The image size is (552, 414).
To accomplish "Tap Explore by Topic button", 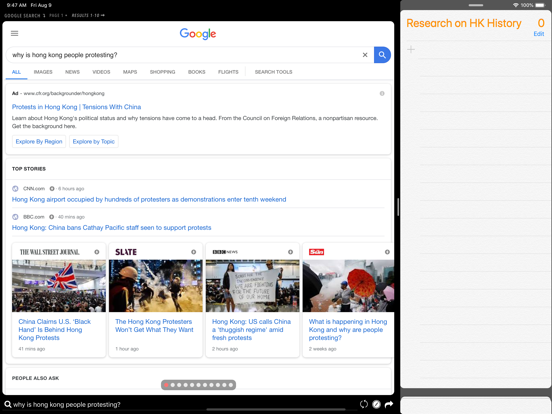I will (94, 142).
